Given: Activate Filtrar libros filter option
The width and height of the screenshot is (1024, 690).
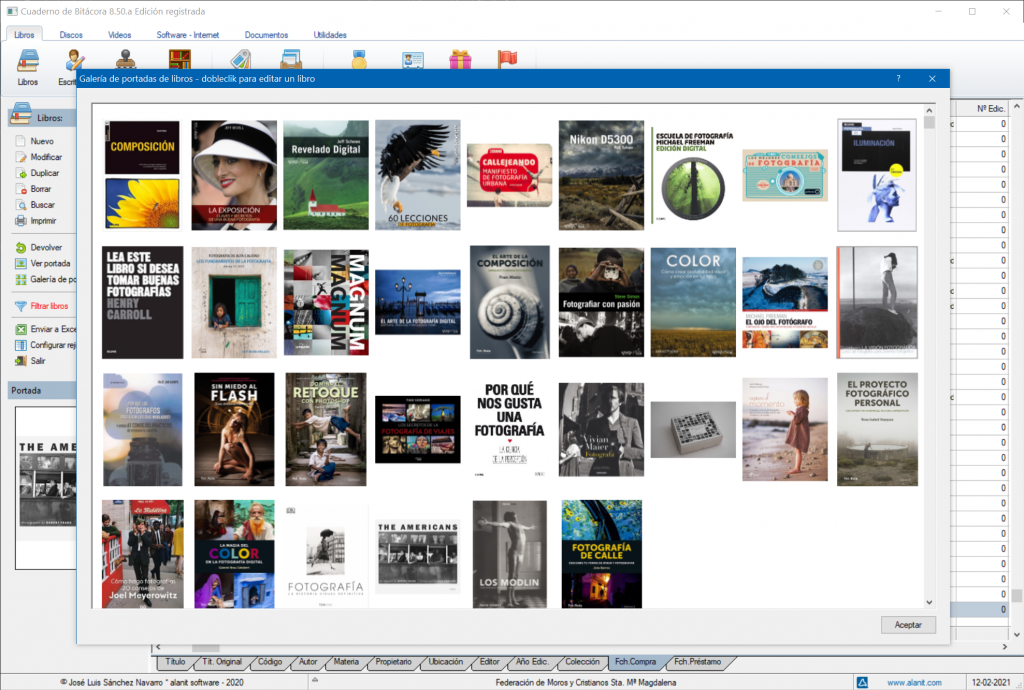Looking at the screenshot, I should click(48, 306).
